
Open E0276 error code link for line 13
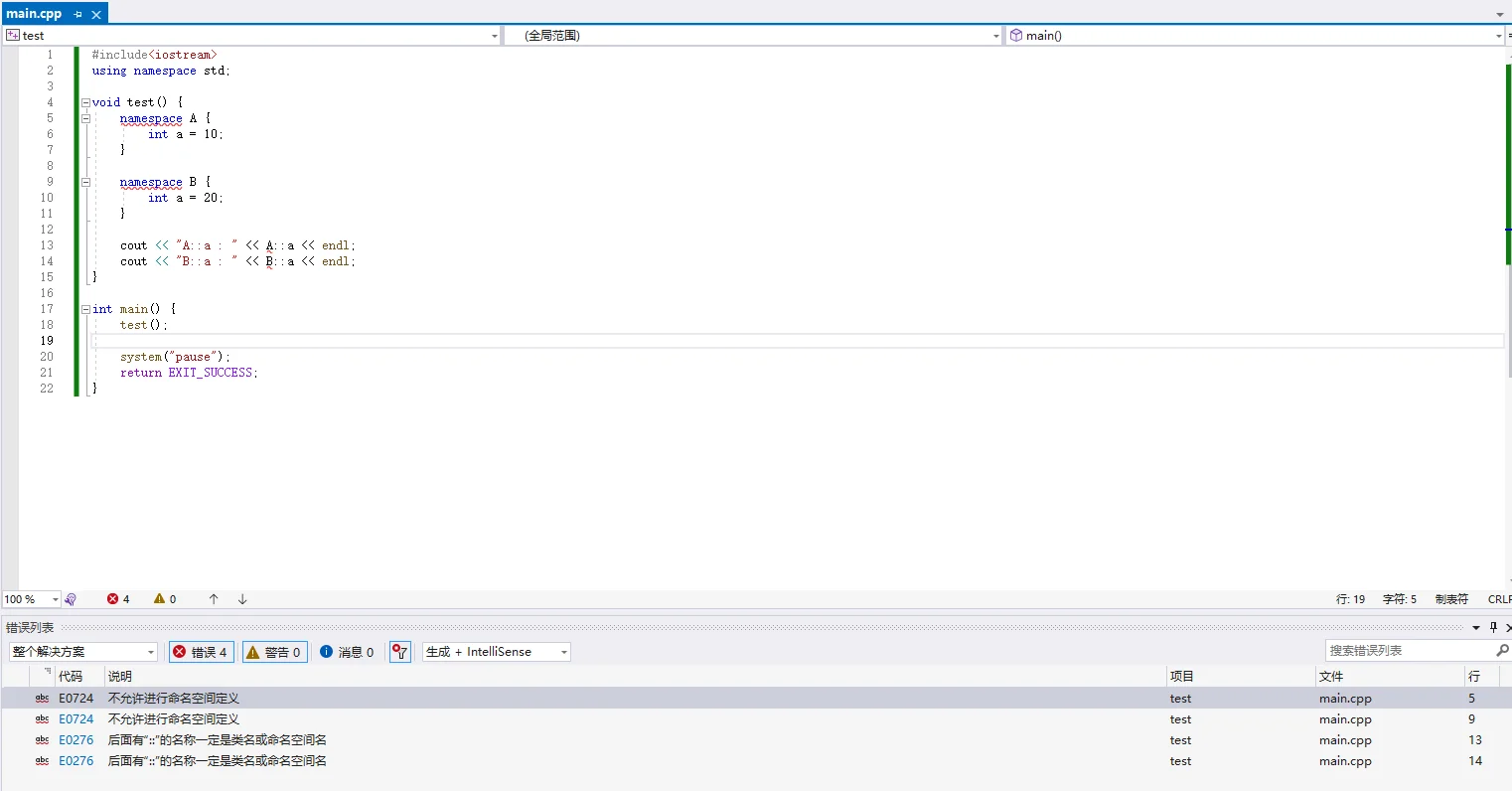click(76, 740)
